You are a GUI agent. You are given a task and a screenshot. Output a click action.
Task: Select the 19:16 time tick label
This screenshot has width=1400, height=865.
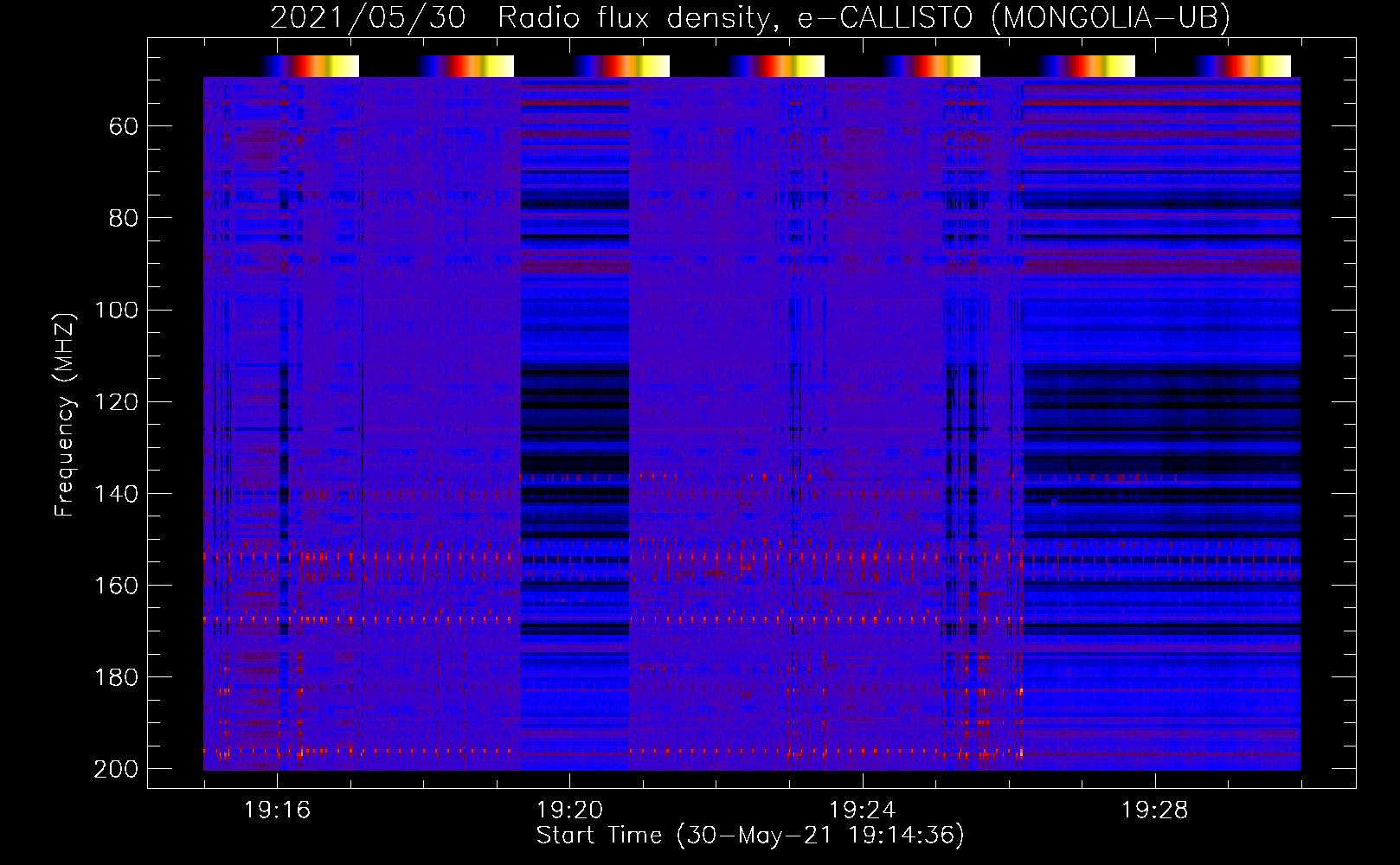tap(277, 811)
